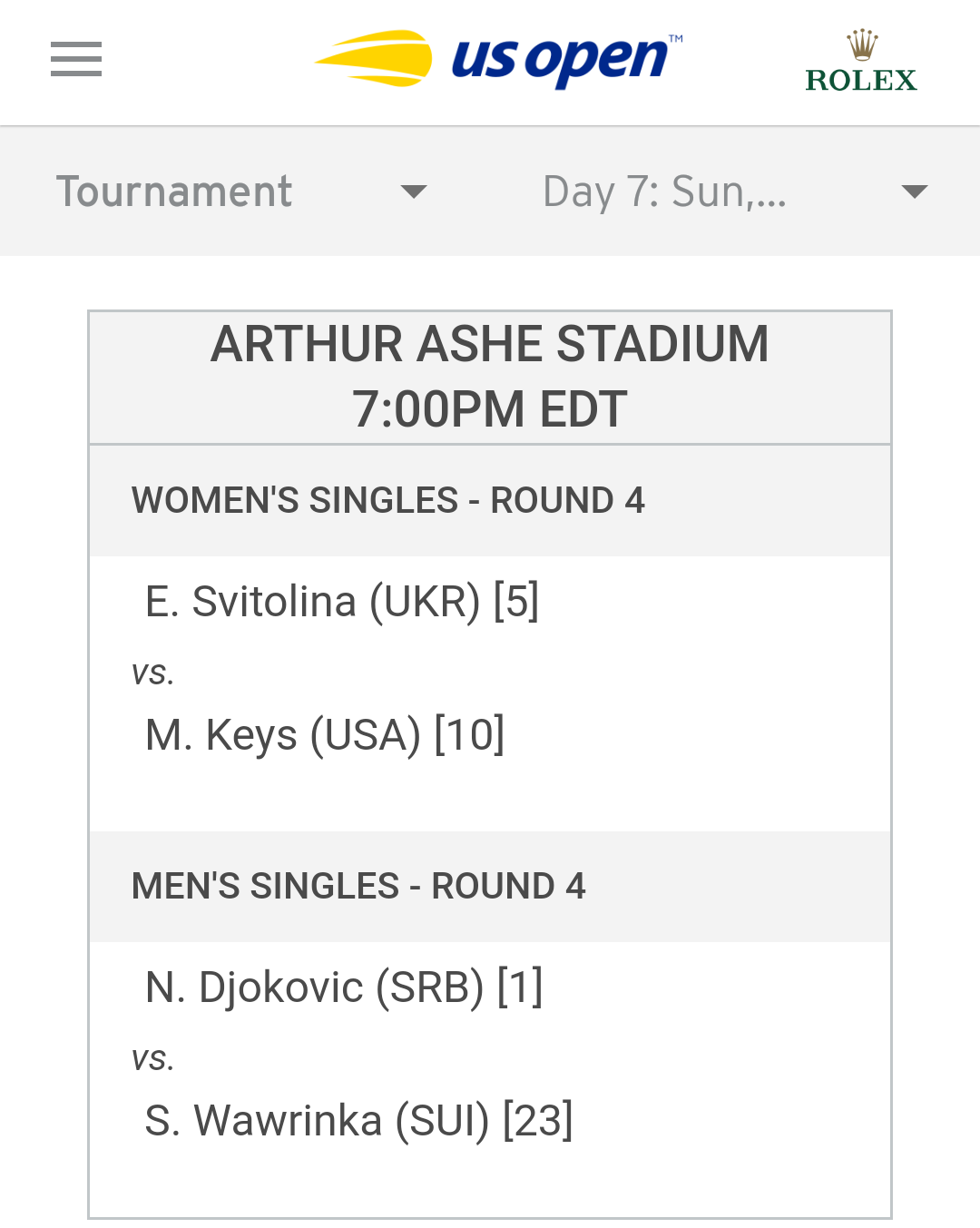
Task: Click the Rolex sponsor logo
Action: point(861,62)
